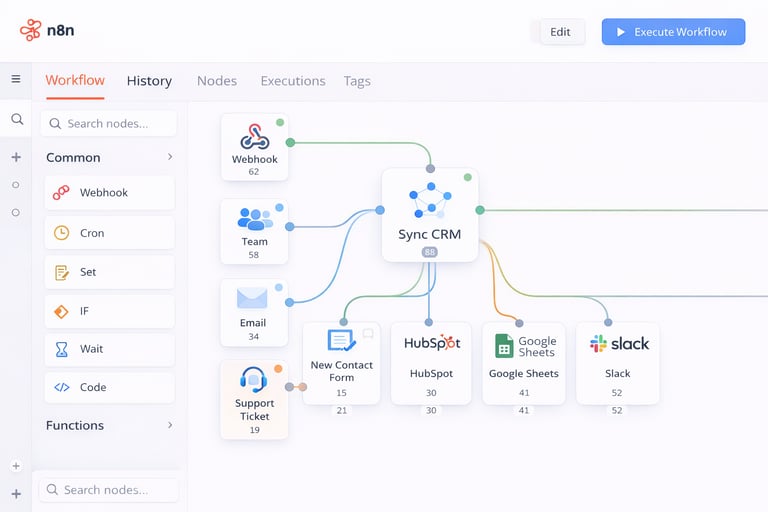Screen dimensions: 768x512
Task: Add the Cron node from list
Action: [109, 233]
